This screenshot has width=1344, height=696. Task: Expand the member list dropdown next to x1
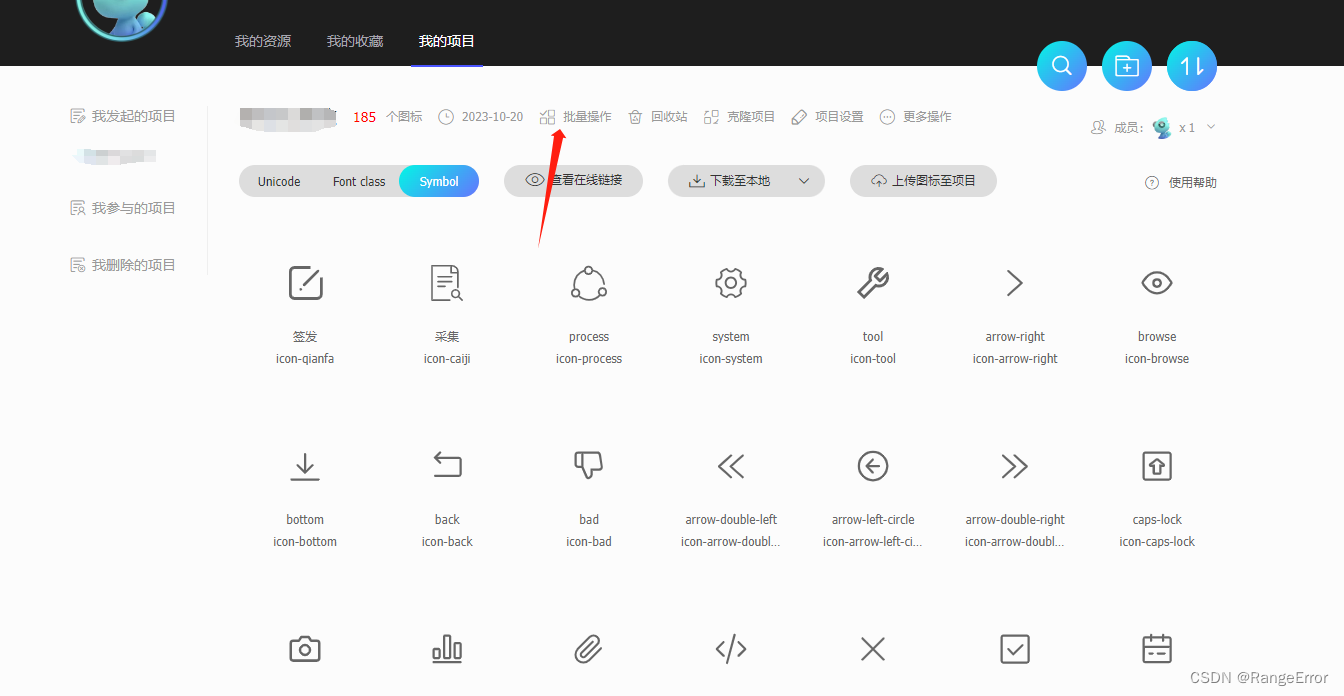(x=1210, y=127)
